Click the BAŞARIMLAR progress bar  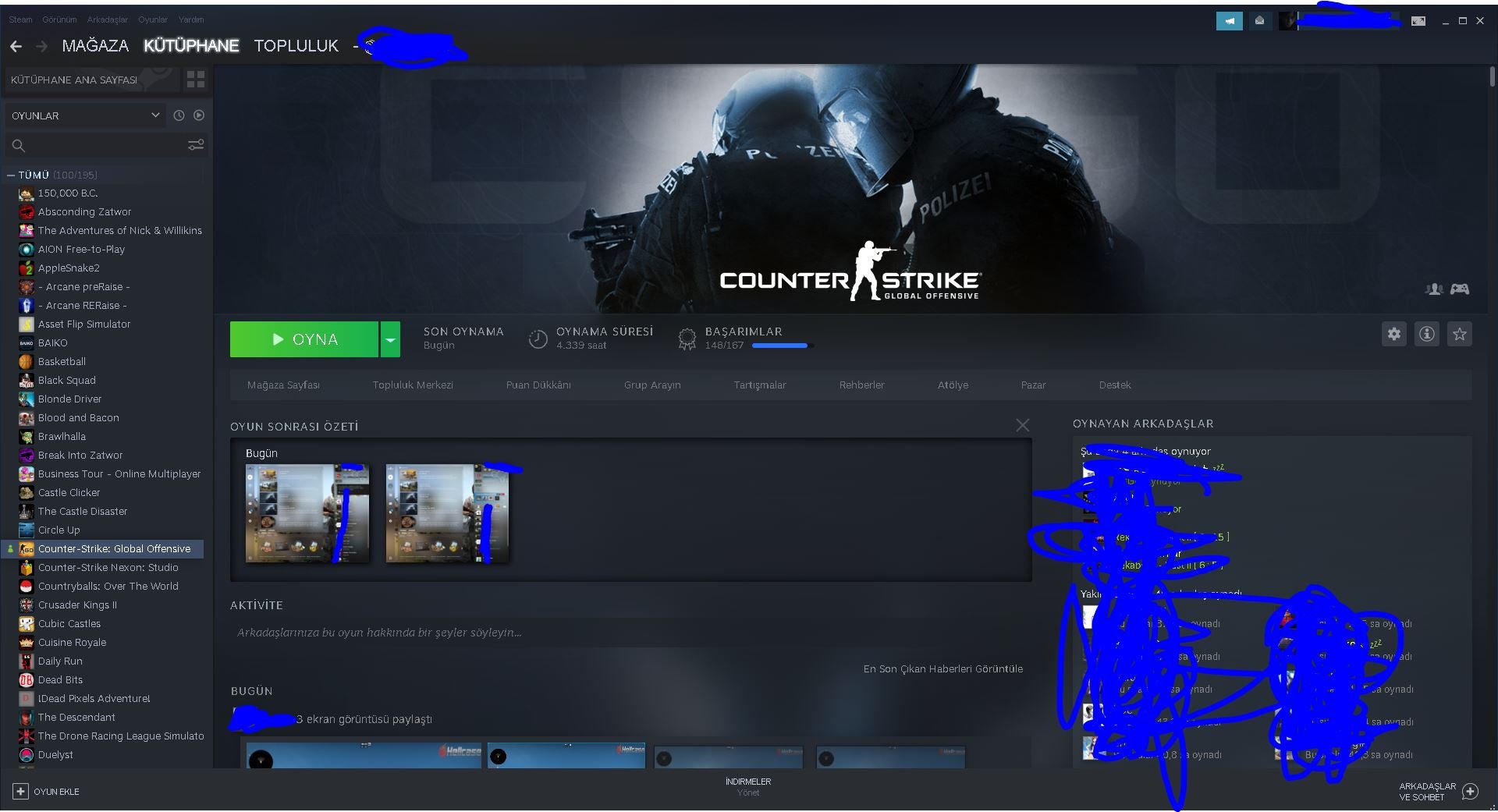pos(783,346)
